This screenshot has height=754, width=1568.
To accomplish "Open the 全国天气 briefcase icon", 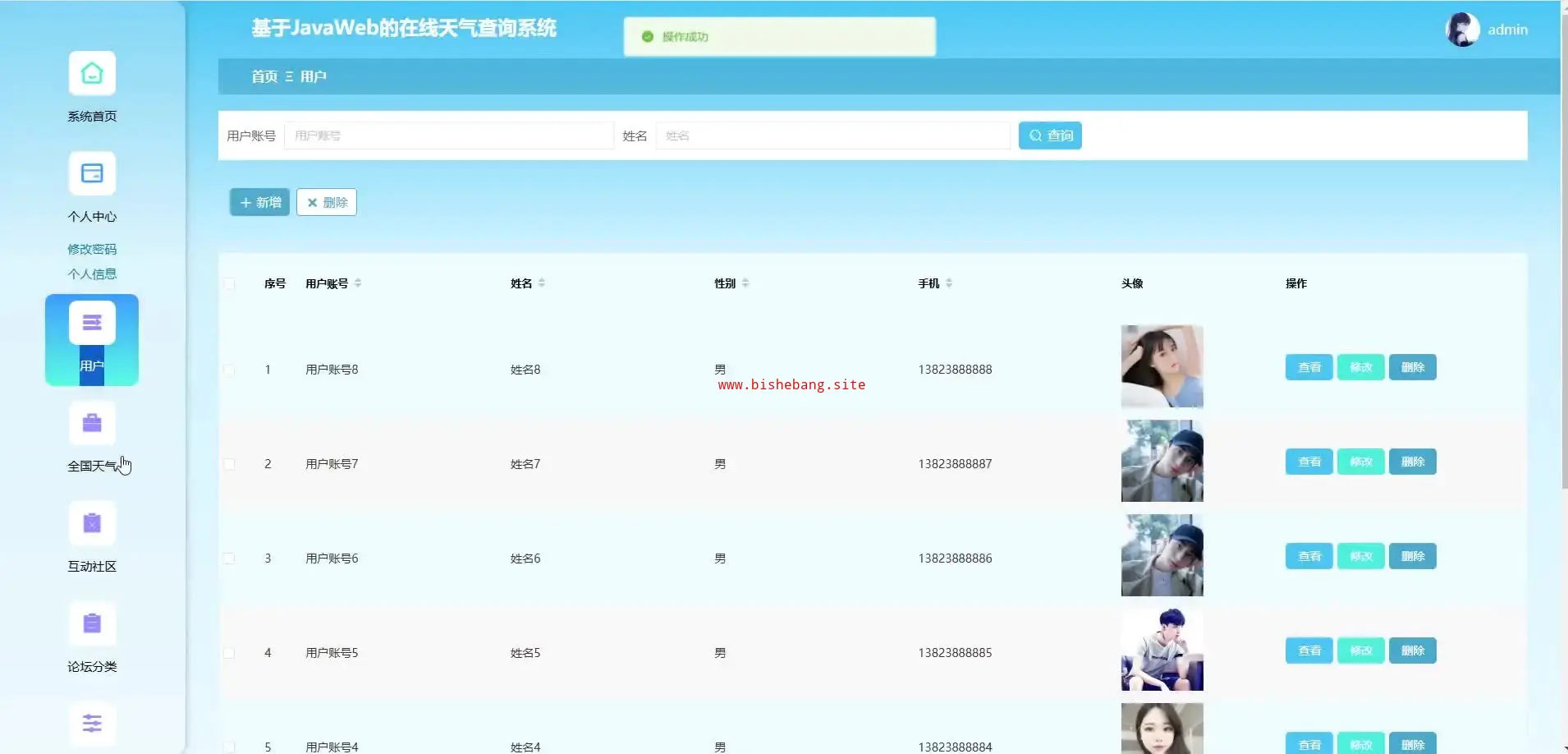I will [x=92, y=424].
